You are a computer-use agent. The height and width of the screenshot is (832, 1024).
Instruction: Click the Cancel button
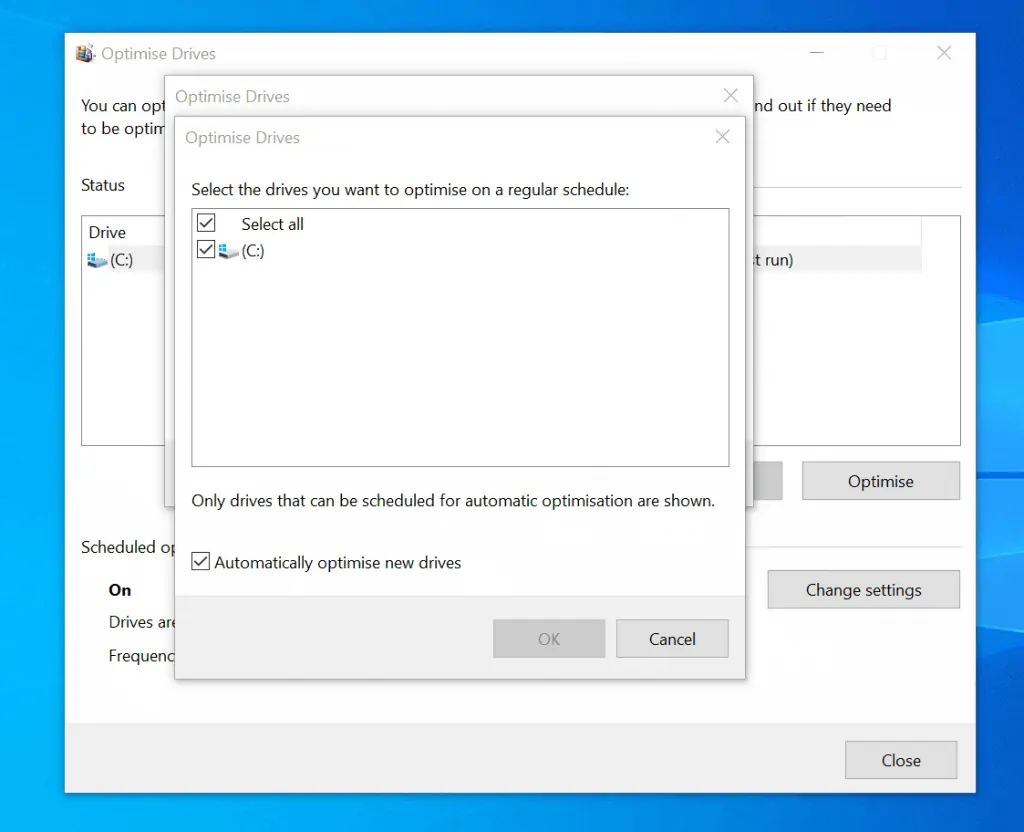672,638
